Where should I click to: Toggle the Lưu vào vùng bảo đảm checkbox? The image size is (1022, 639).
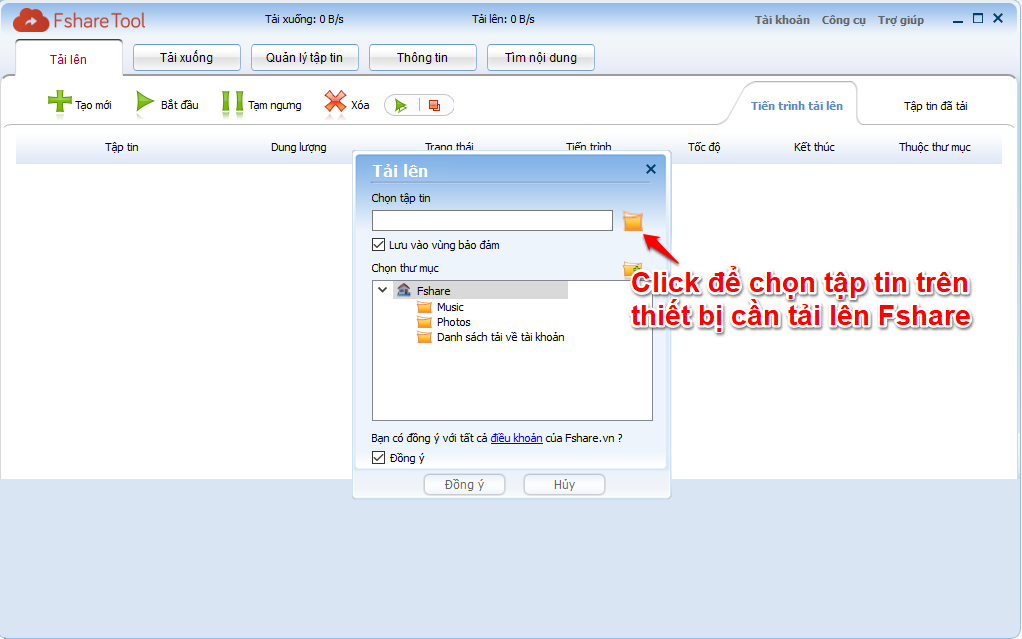click(x=378, y=245)
